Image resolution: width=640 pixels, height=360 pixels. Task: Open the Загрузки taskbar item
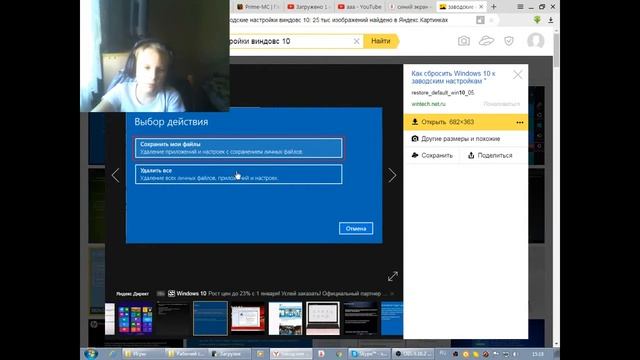click(229, 354)
